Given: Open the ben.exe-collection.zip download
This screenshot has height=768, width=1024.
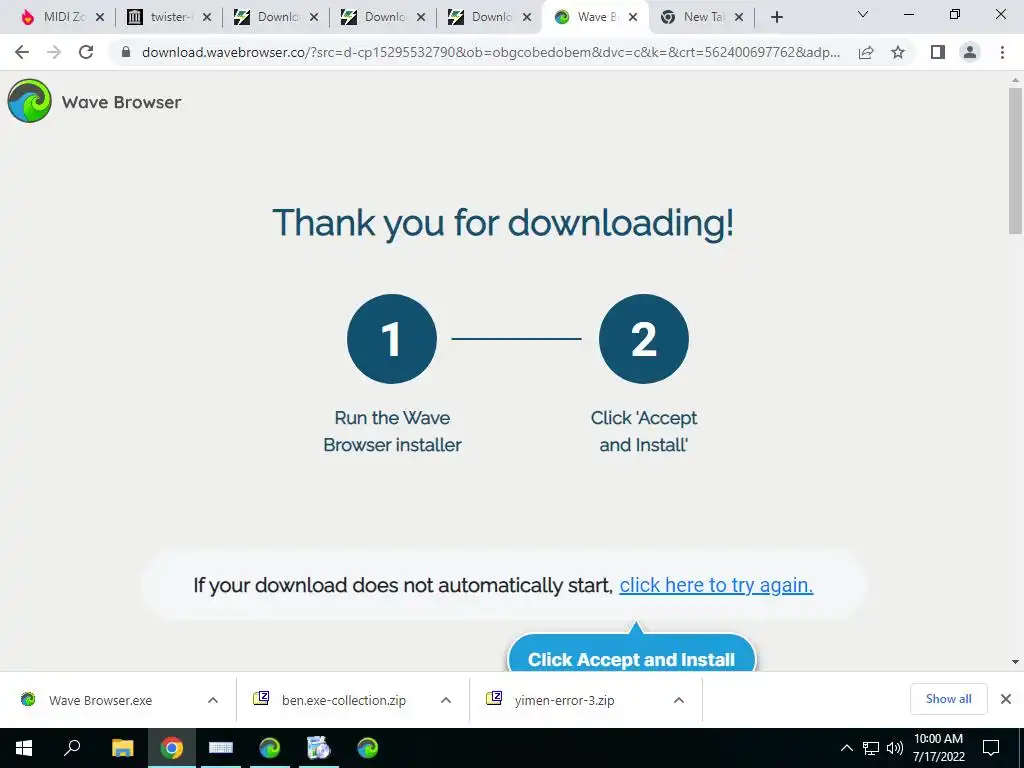Looking at the screenshot, I should pos(344,700).
